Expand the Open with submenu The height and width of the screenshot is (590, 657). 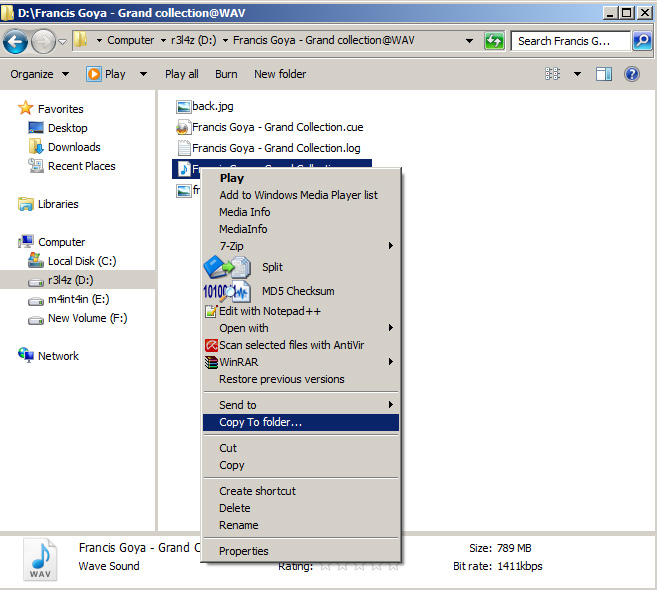301,328
